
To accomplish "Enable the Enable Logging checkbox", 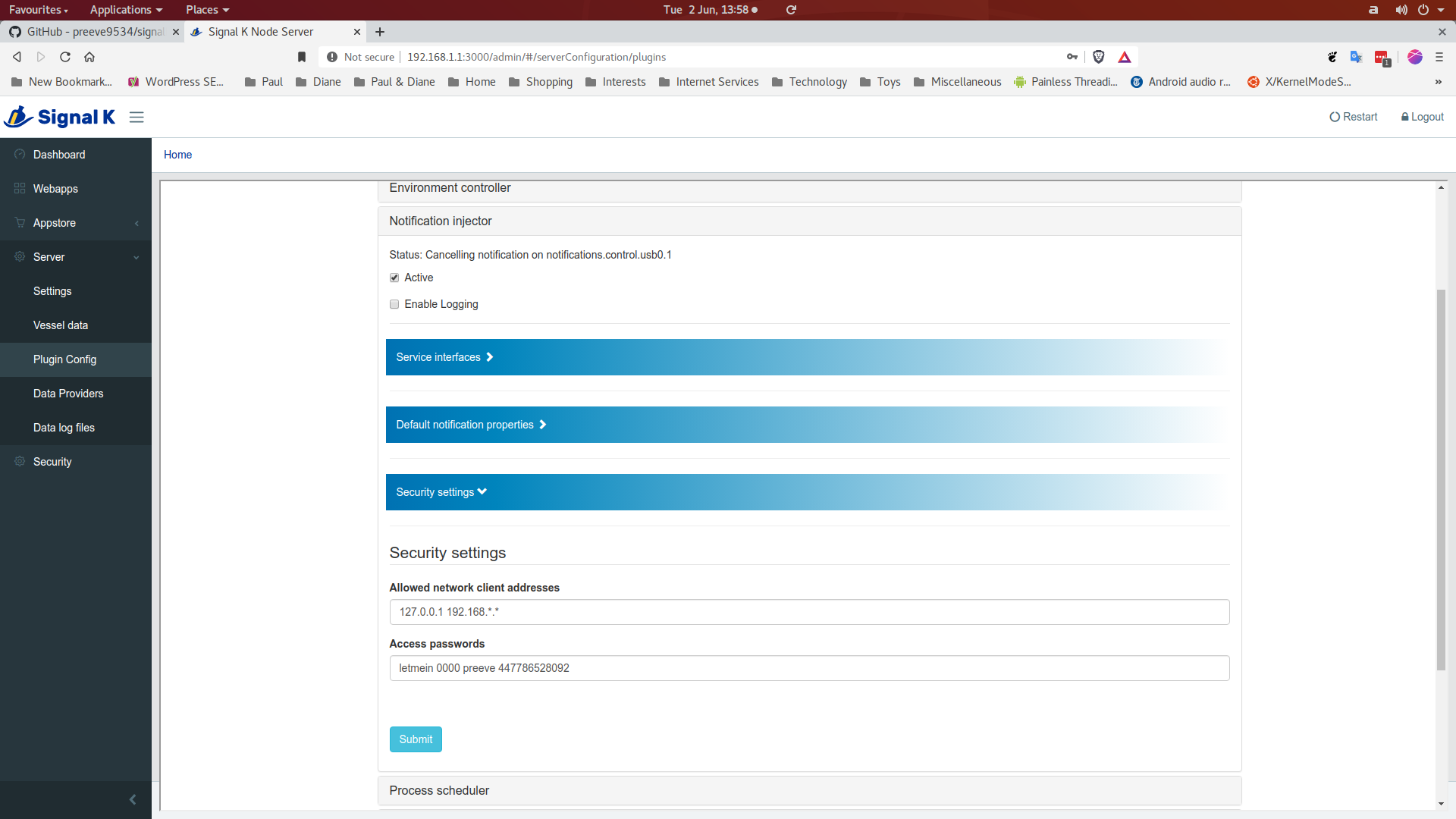I will 394,304.
